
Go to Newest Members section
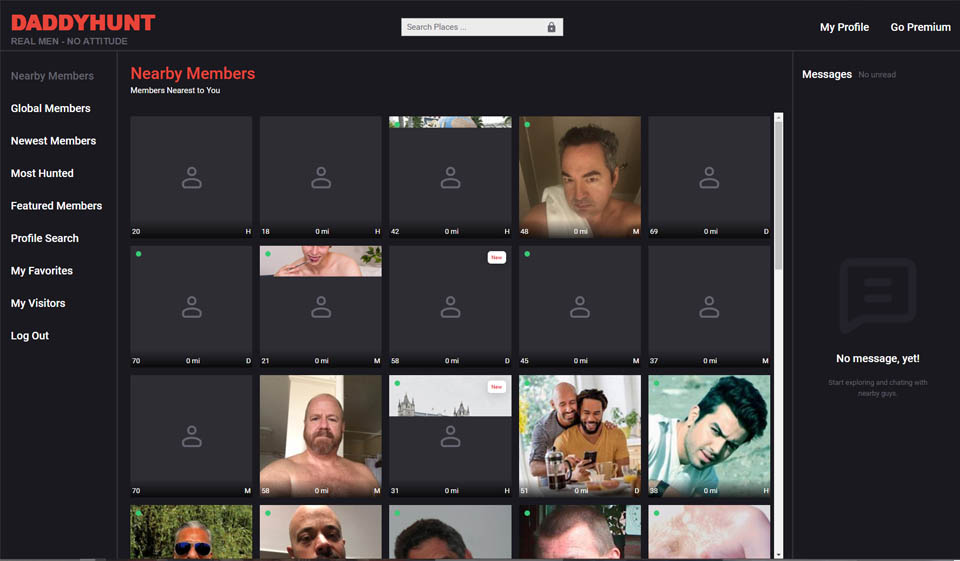coord(54,141)
